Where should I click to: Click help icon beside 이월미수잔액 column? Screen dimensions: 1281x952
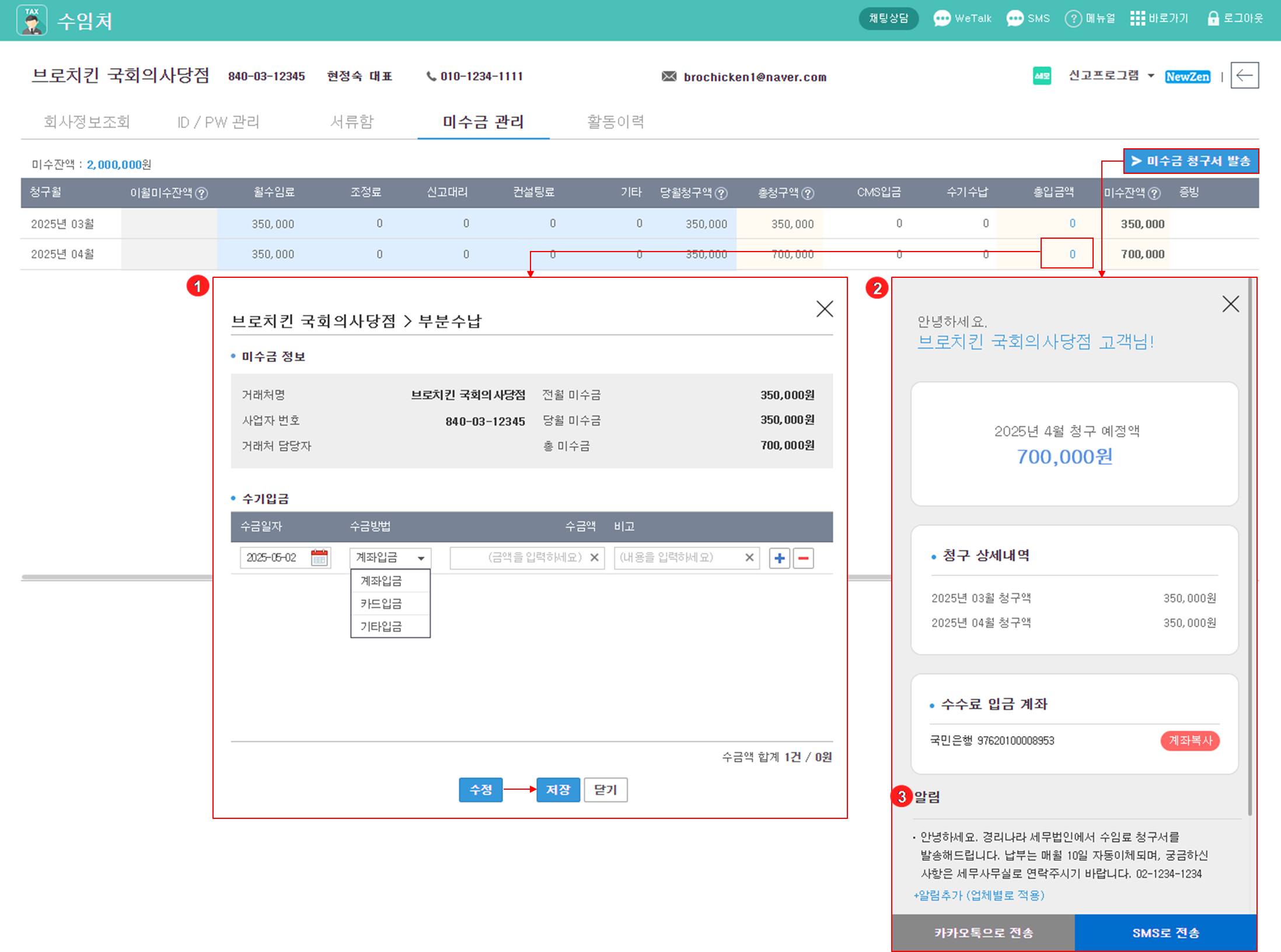tap(201, 193)
